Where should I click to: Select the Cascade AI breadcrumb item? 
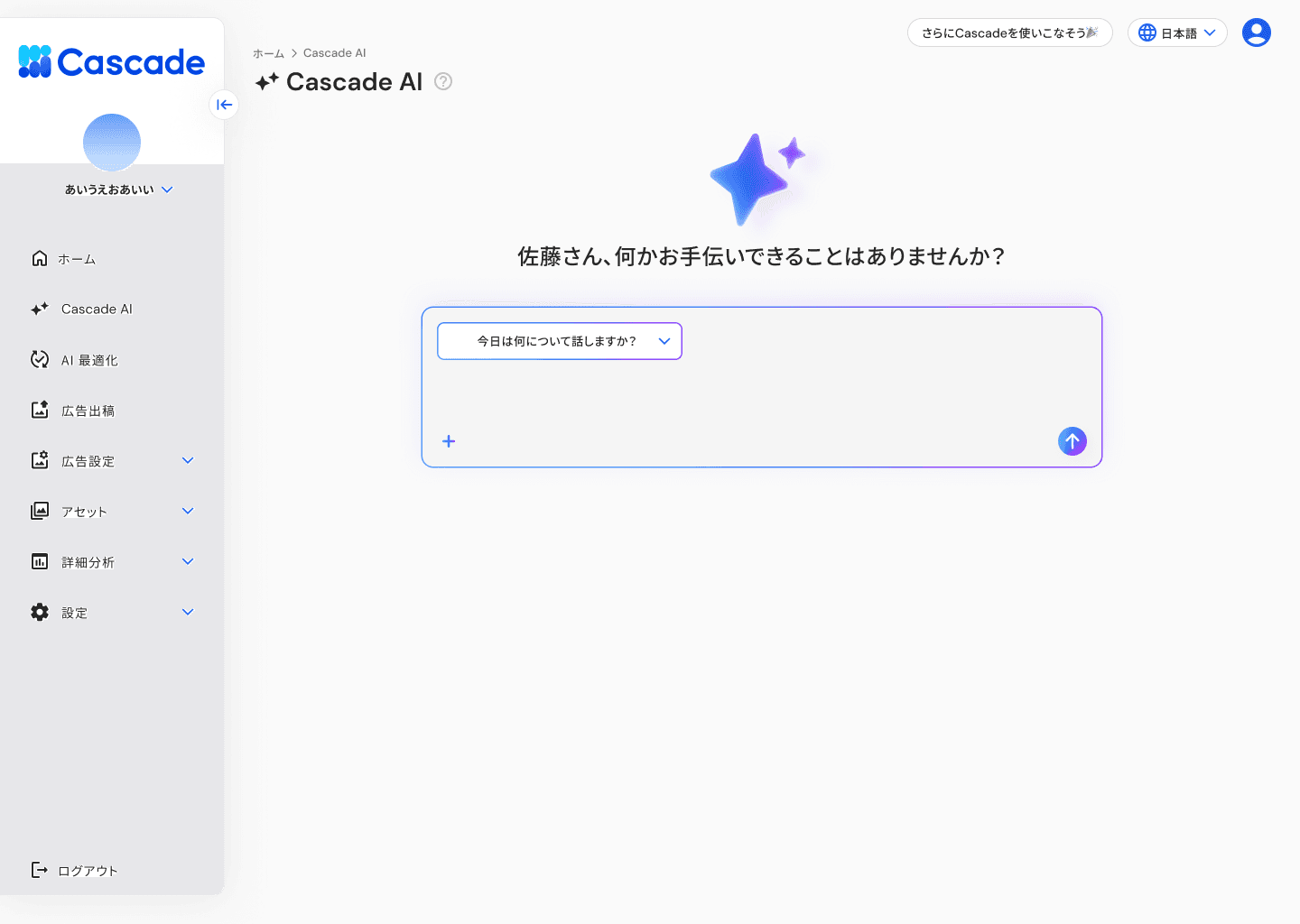[335, 52]
